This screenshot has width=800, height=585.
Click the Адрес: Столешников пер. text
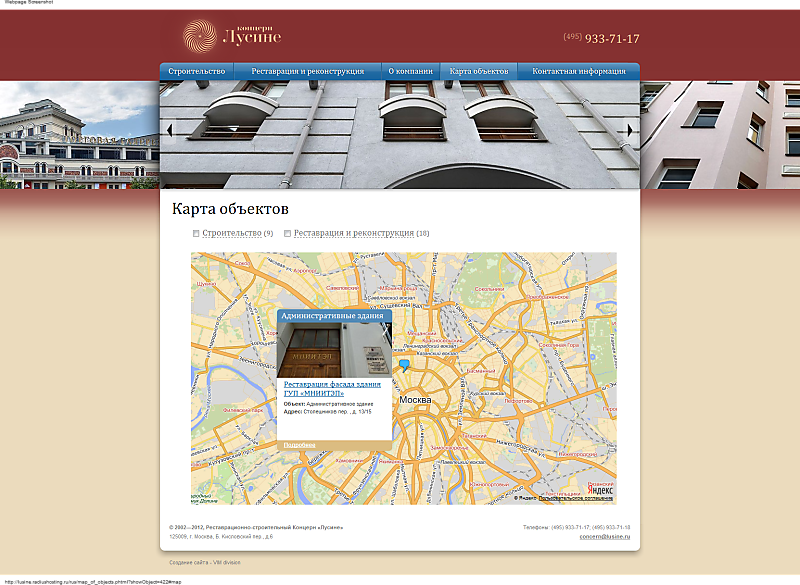click(328, 412)
